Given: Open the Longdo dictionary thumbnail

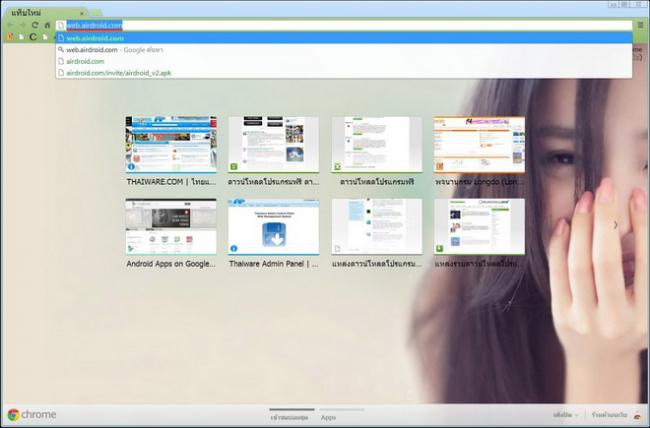Looking at the screenshot, I should click(x=479, y=144).
